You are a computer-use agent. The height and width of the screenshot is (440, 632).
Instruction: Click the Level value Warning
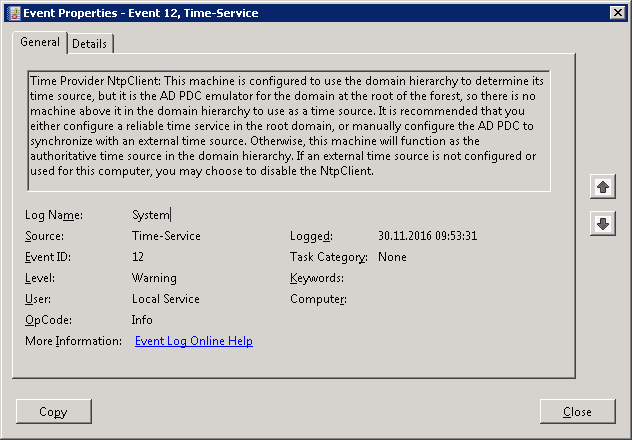pos(154,278)
